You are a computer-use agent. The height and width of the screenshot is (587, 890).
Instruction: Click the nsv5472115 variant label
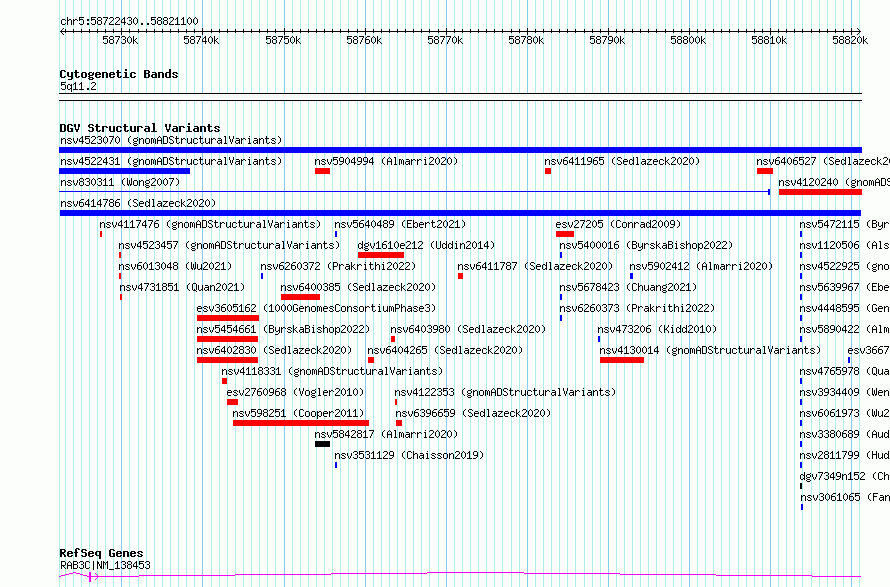tap(845, 224)
